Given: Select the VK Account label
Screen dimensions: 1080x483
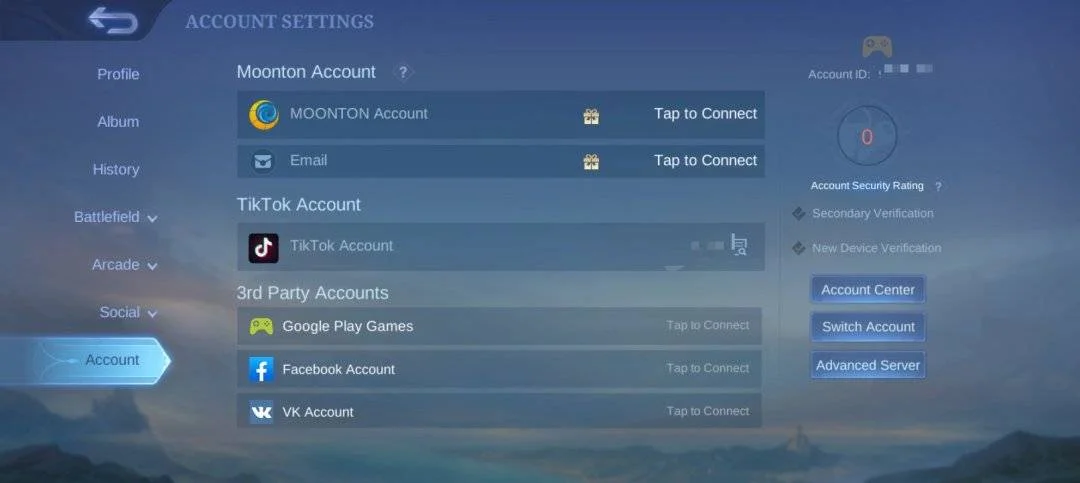Looking at the screenshot, I should [x=318, y=413].
